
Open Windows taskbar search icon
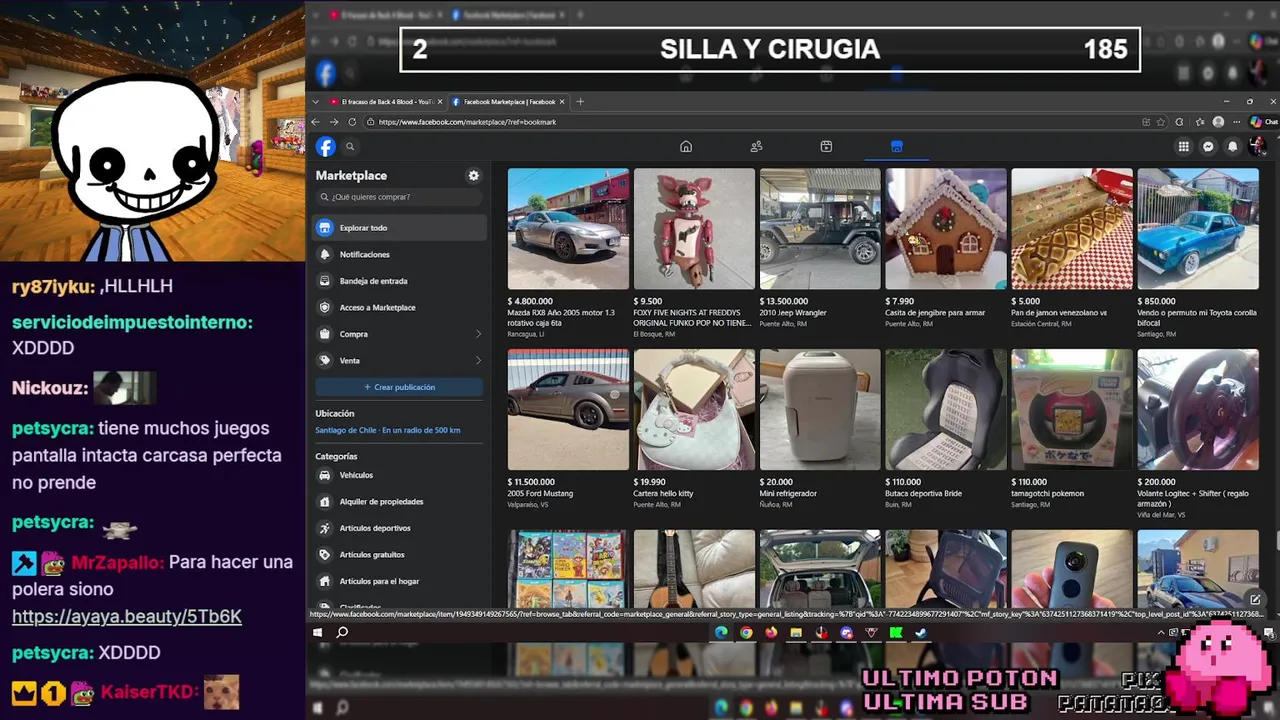pos(342,632)
